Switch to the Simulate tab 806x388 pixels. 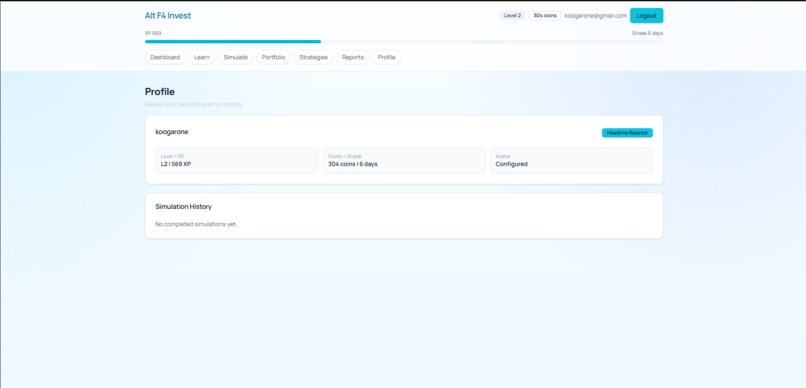coord(235,57)
